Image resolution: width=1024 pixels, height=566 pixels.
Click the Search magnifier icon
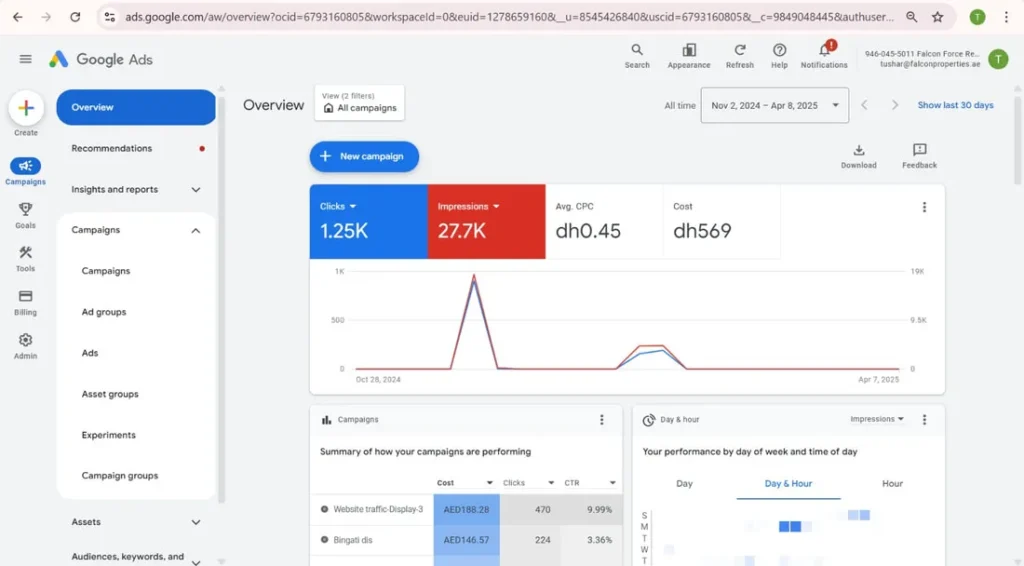637,50
